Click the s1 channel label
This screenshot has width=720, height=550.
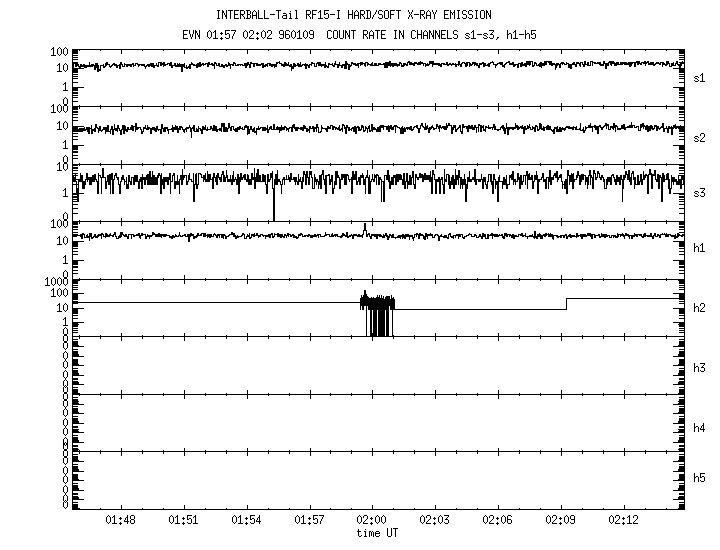tap(700, 77)
